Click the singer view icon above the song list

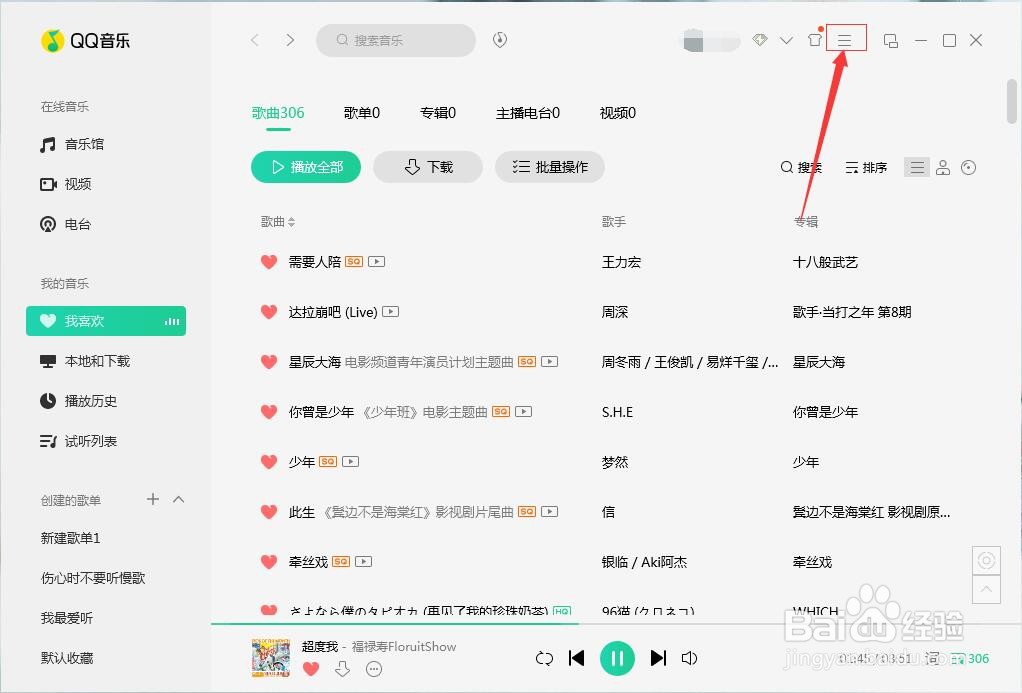click(x=943, y=167)
